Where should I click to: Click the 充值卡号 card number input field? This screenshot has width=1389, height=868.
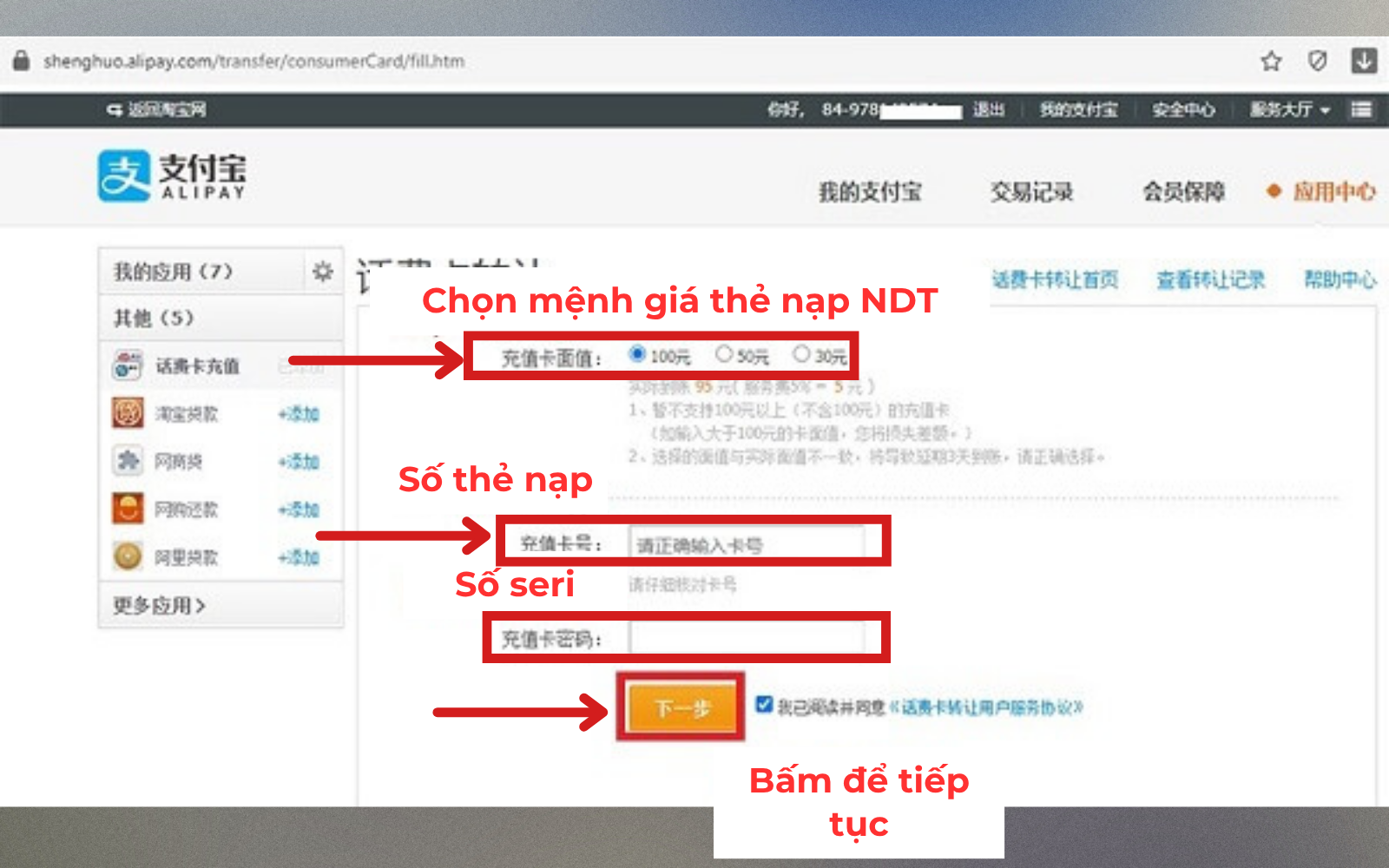click(x=747, y=544)
